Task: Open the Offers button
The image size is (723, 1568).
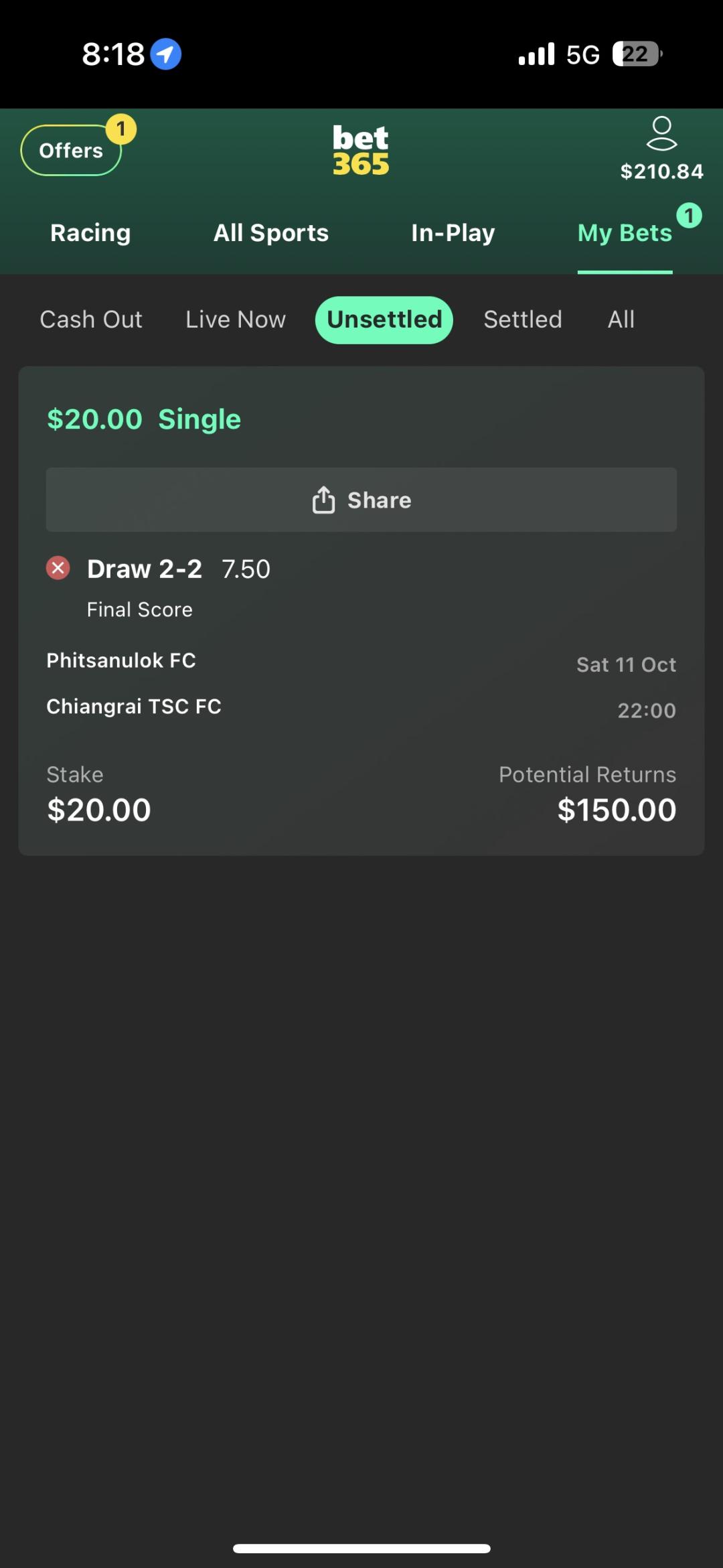Action: [x=70, y=151]
